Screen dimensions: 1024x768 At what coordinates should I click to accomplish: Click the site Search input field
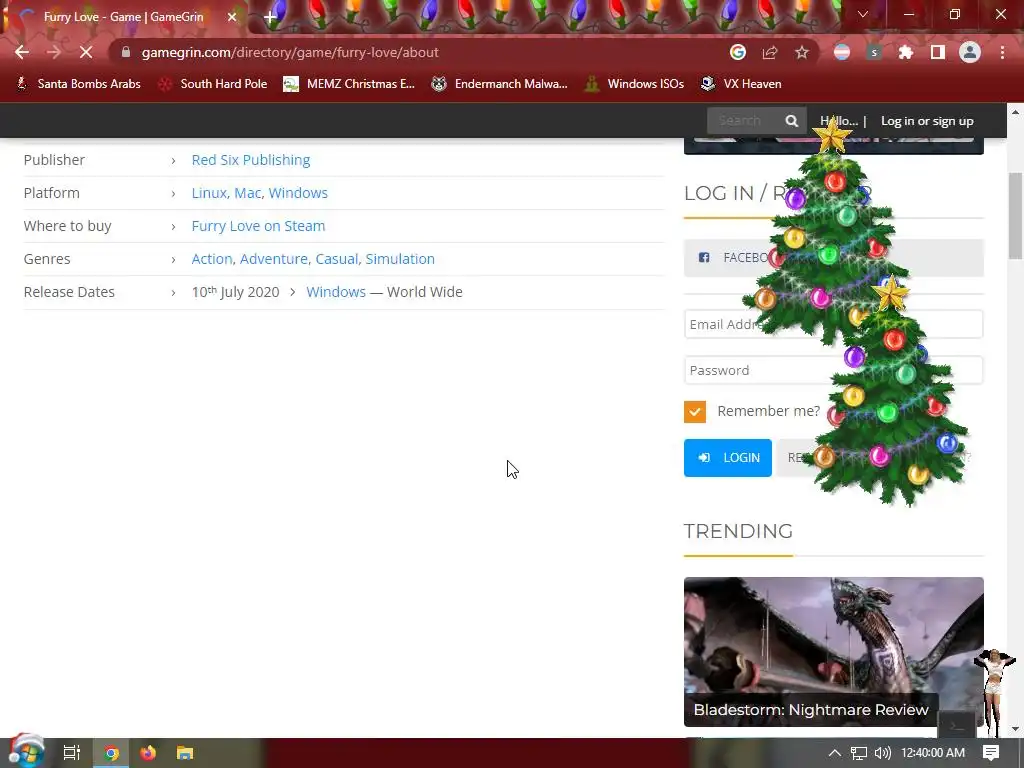click(x=743, y=121)
